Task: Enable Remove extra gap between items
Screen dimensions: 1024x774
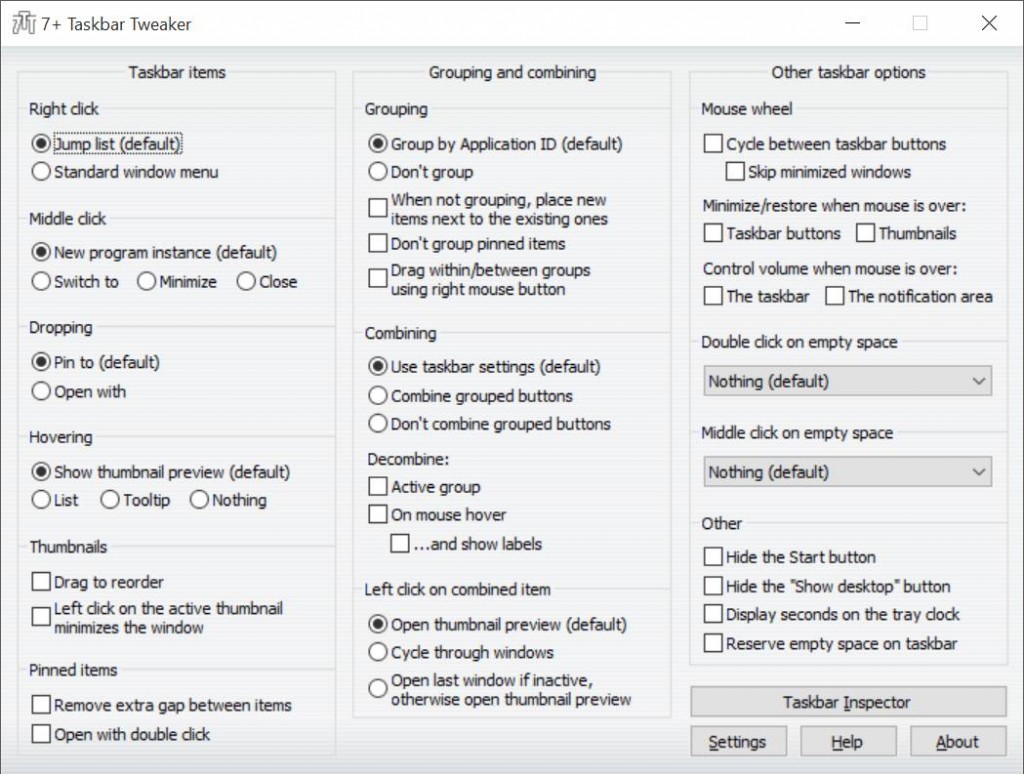Action: (x=41, y=705)
